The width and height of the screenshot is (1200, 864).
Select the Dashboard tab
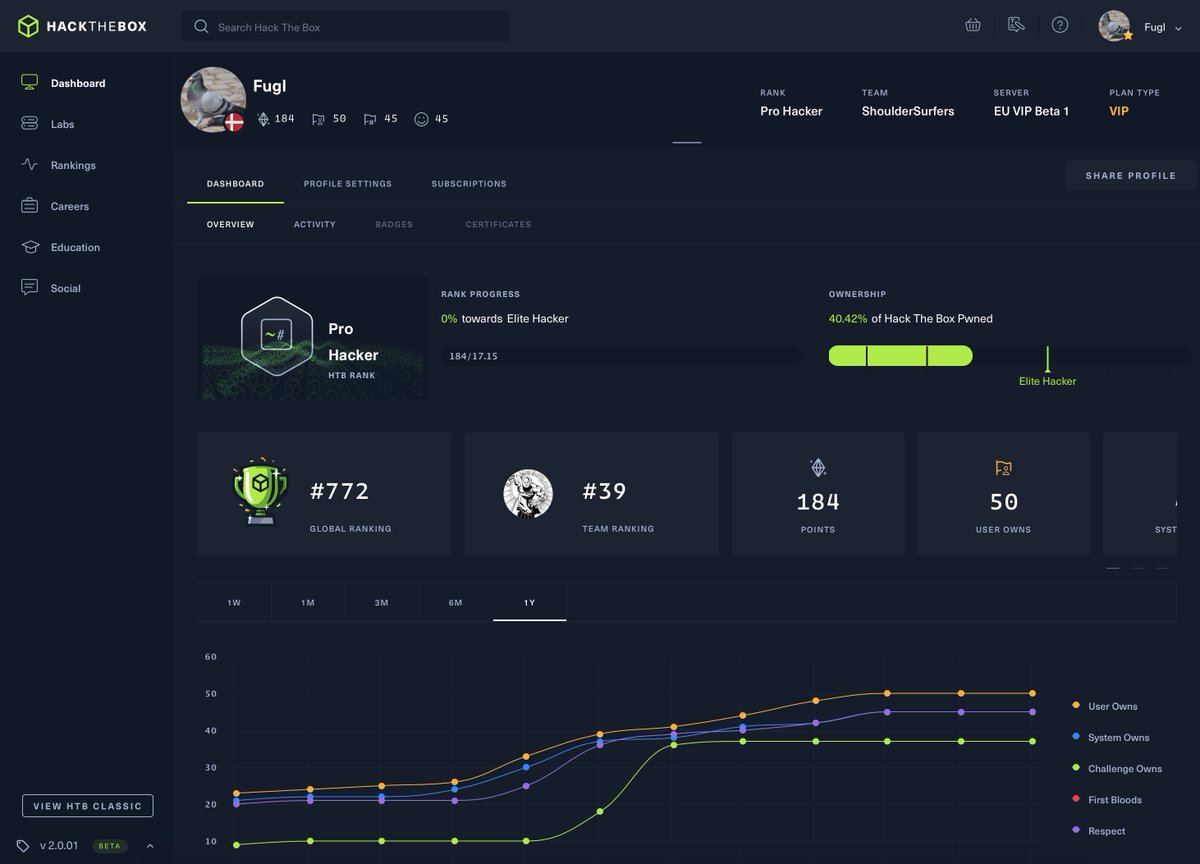[x=236, y=184]
